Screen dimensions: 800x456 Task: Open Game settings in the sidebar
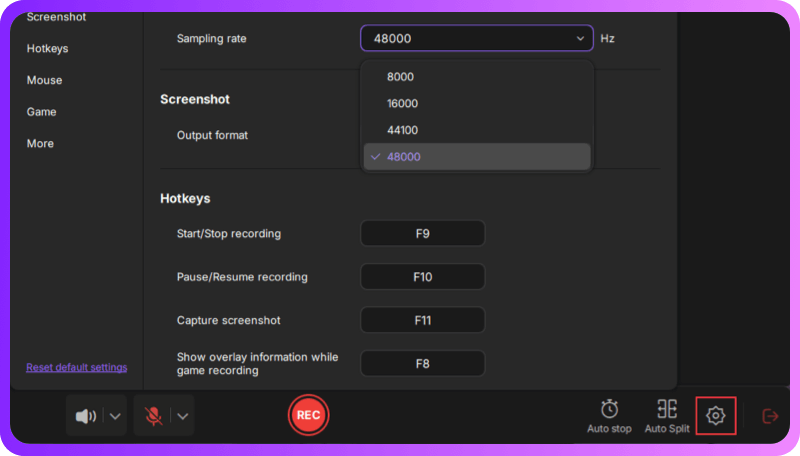coord(41,112)
